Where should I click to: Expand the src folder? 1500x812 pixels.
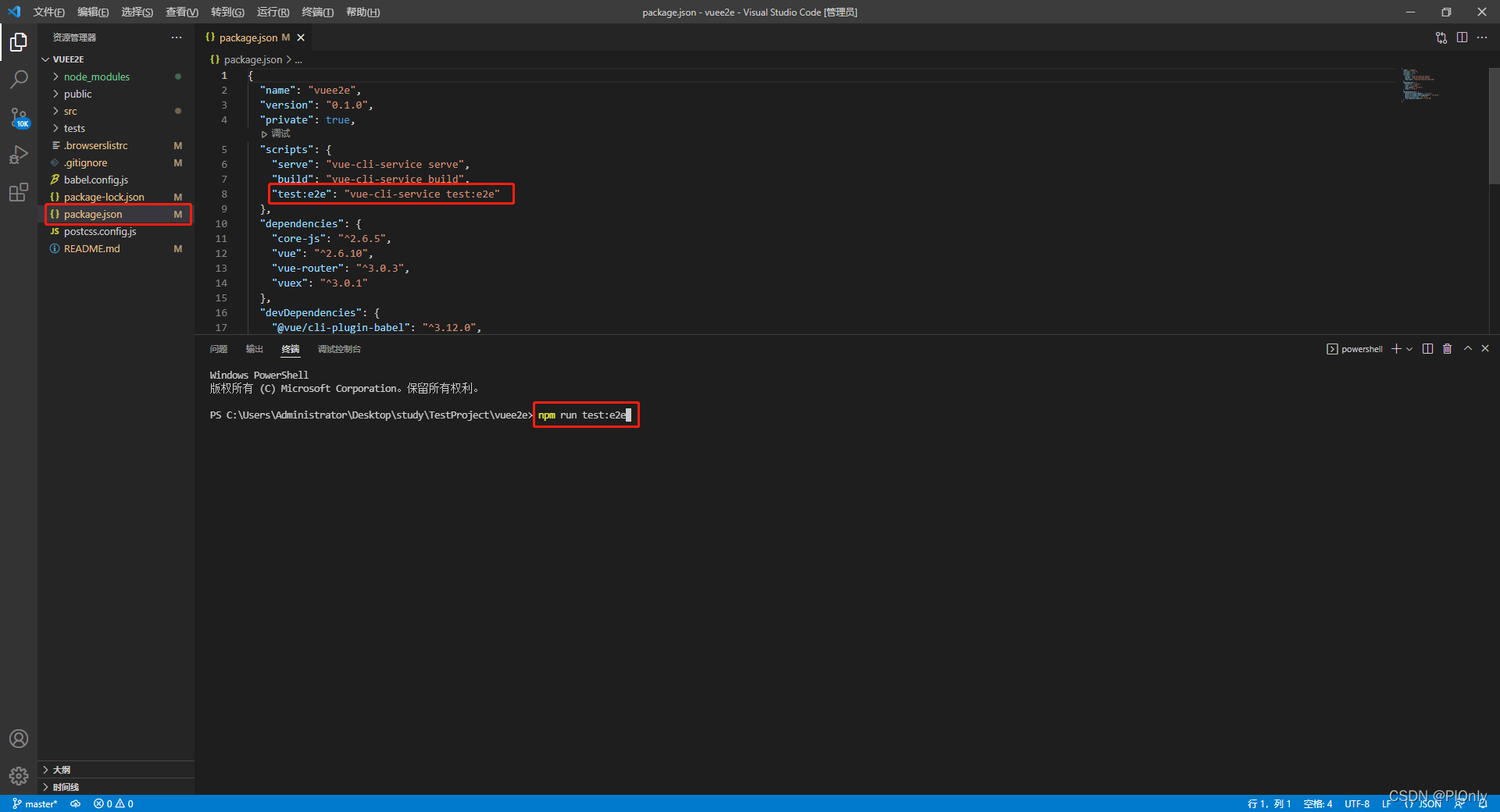(x=116, y=111)
